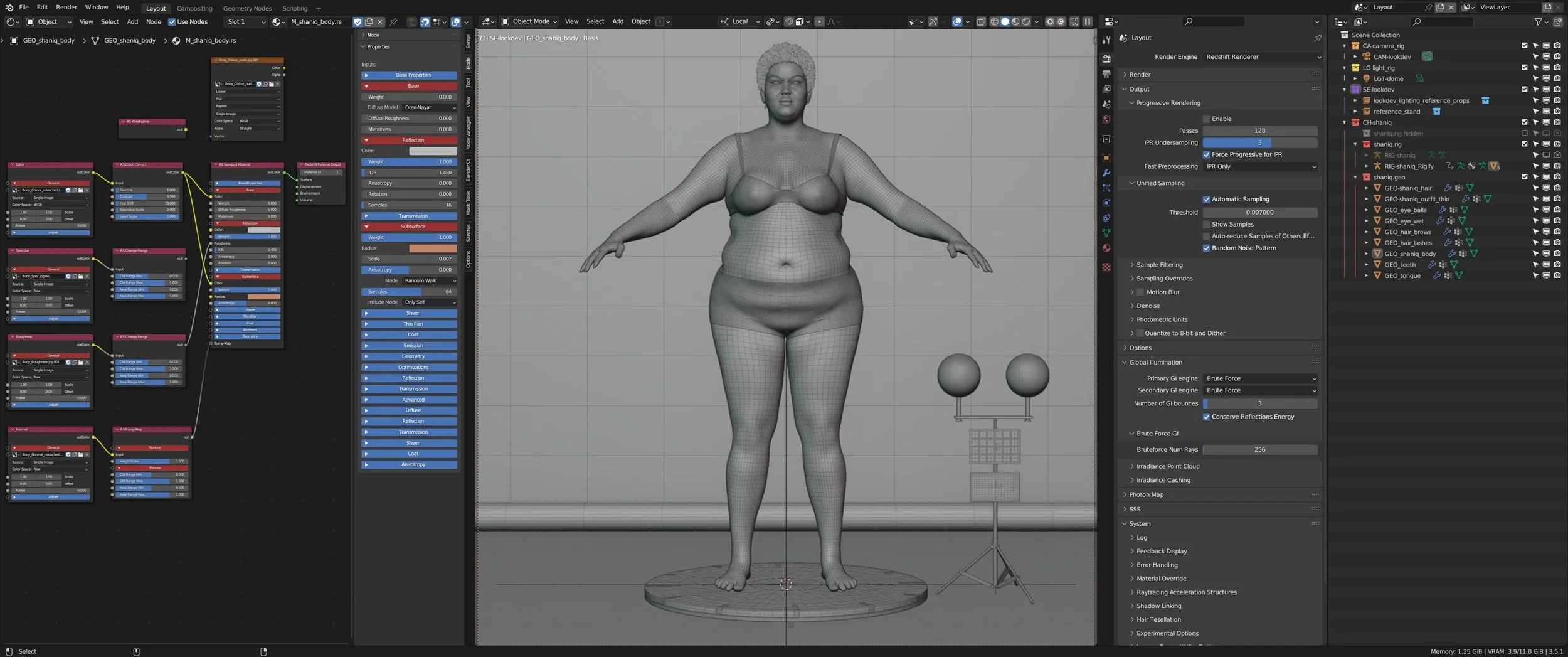Open the Modifier properties wrench icon
Viewport: 1568px width, 657px height.
click(1106, 173)
